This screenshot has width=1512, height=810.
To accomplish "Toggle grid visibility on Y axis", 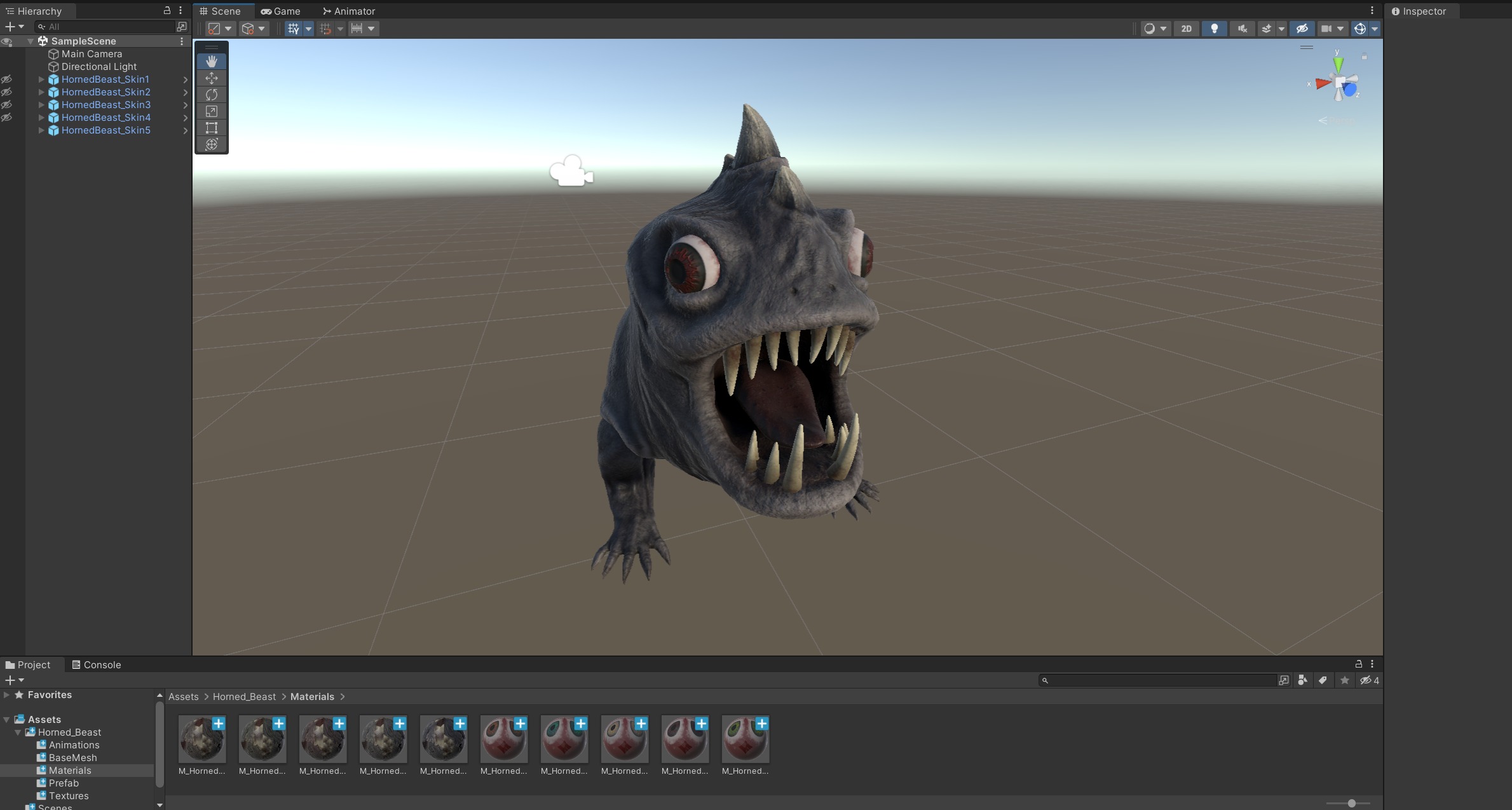I will (x=293, y=29).
